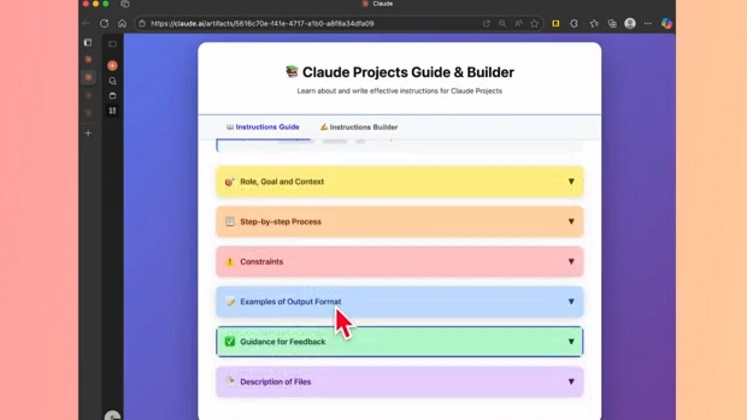
Task: Open the browser extensions icon beside the yellow extension
Action: tap(574, 23)
